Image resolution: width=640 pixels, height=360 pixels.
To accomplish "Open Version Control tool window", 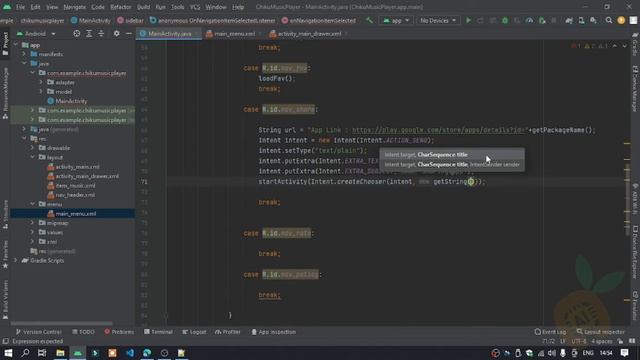I will point(38,332).
